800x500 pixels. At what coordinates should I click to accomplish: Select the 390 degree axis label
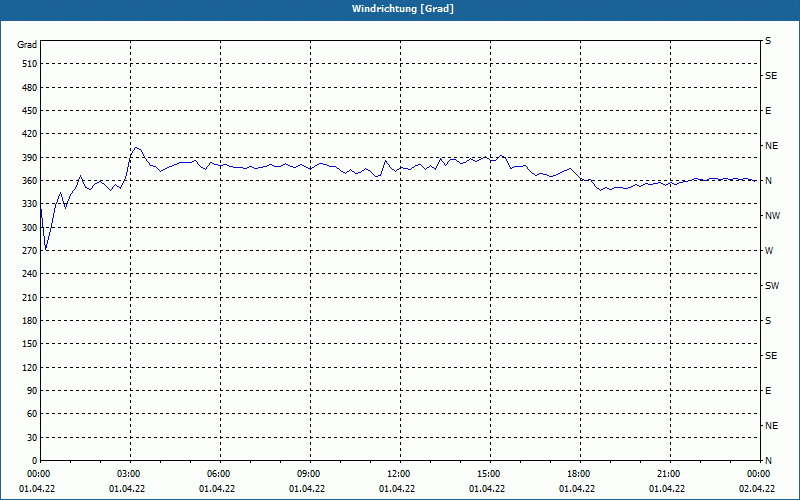point(30,158)
